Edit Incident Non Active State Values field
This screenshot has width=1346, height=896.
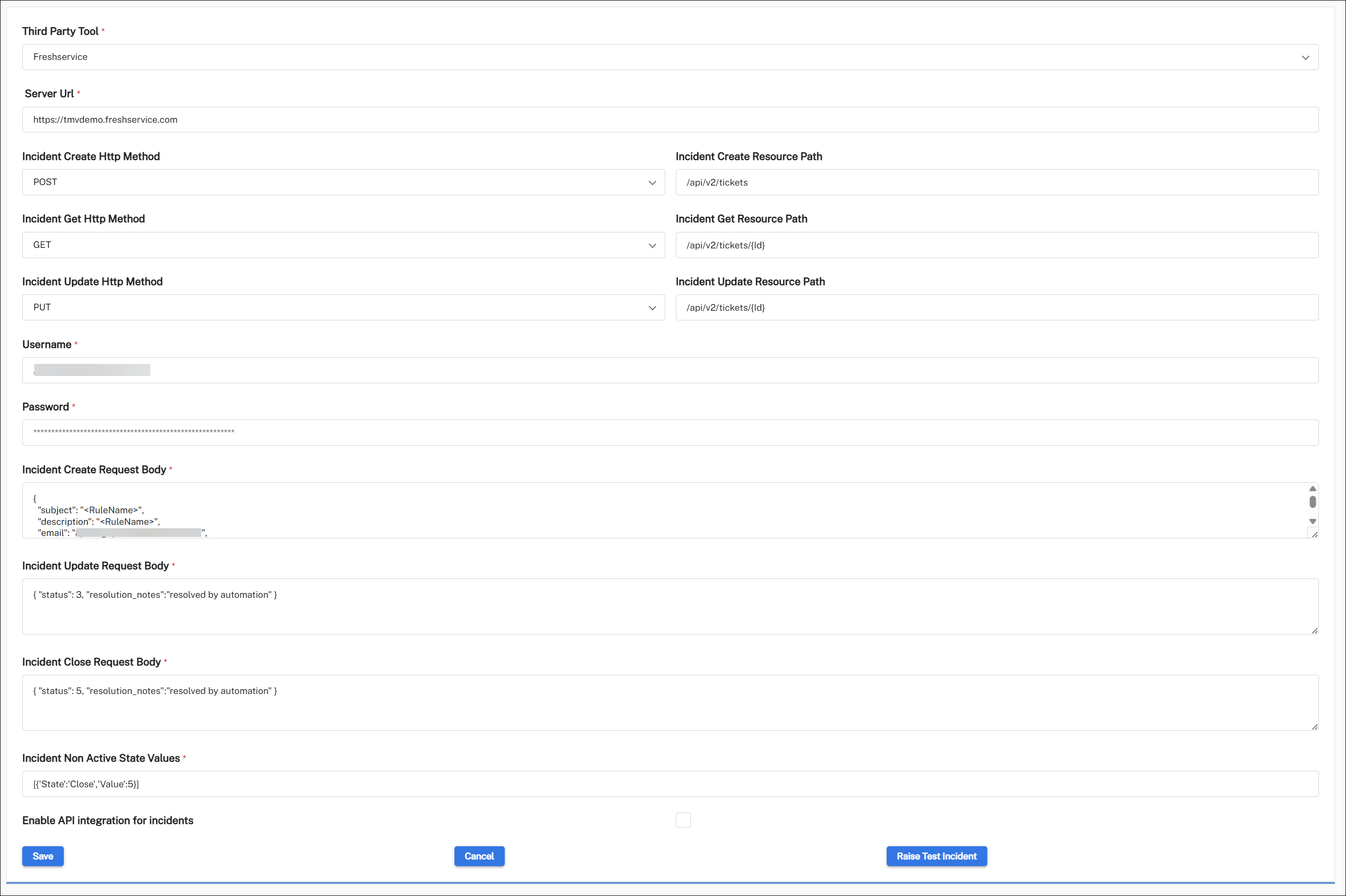coord(670,784)
